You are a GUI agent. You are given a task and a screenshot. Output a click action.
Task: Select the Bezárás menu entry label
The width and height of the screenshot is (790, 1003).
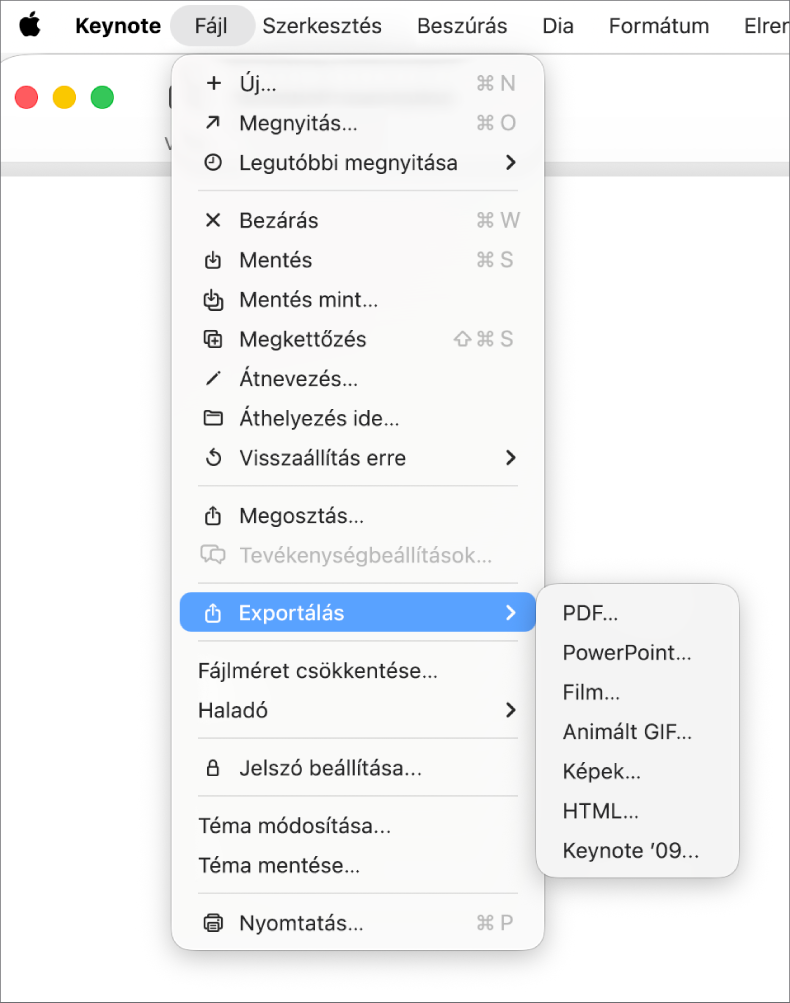[x=278, y=221]
